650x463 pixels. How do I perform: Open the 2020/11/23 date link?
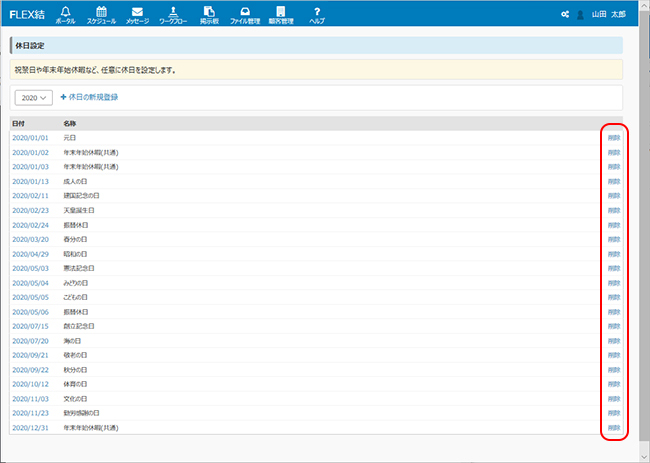(30, 413)
